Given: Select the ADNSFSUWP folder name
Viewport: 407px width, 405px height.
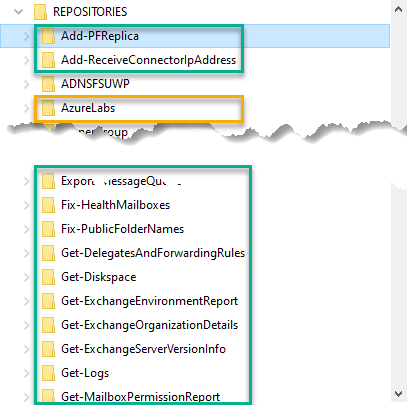Looking at the screenshot, I should click(x=95, y=84).
